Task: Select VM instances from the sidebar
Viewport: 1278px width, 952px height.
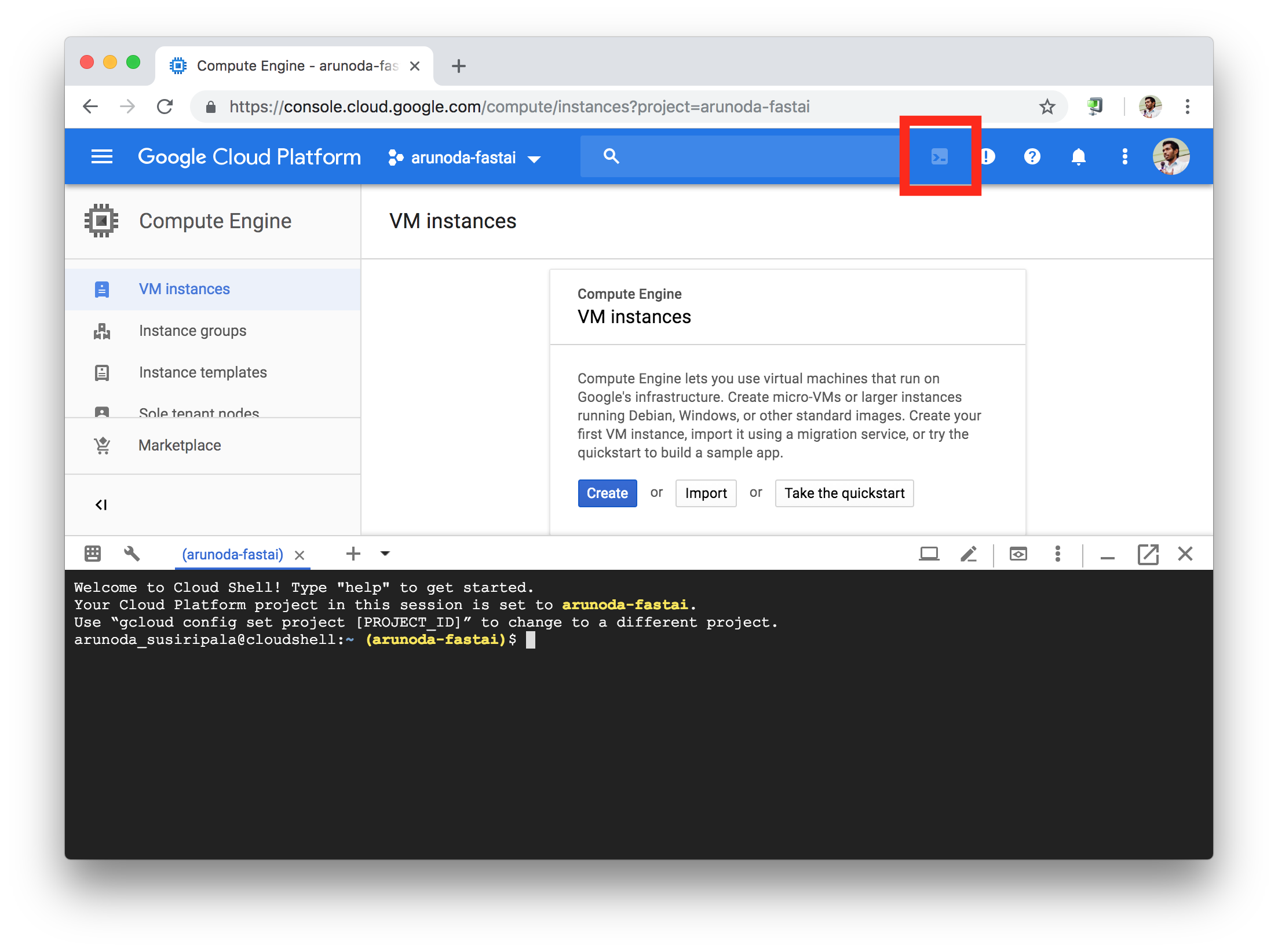Action: point(184,289)
